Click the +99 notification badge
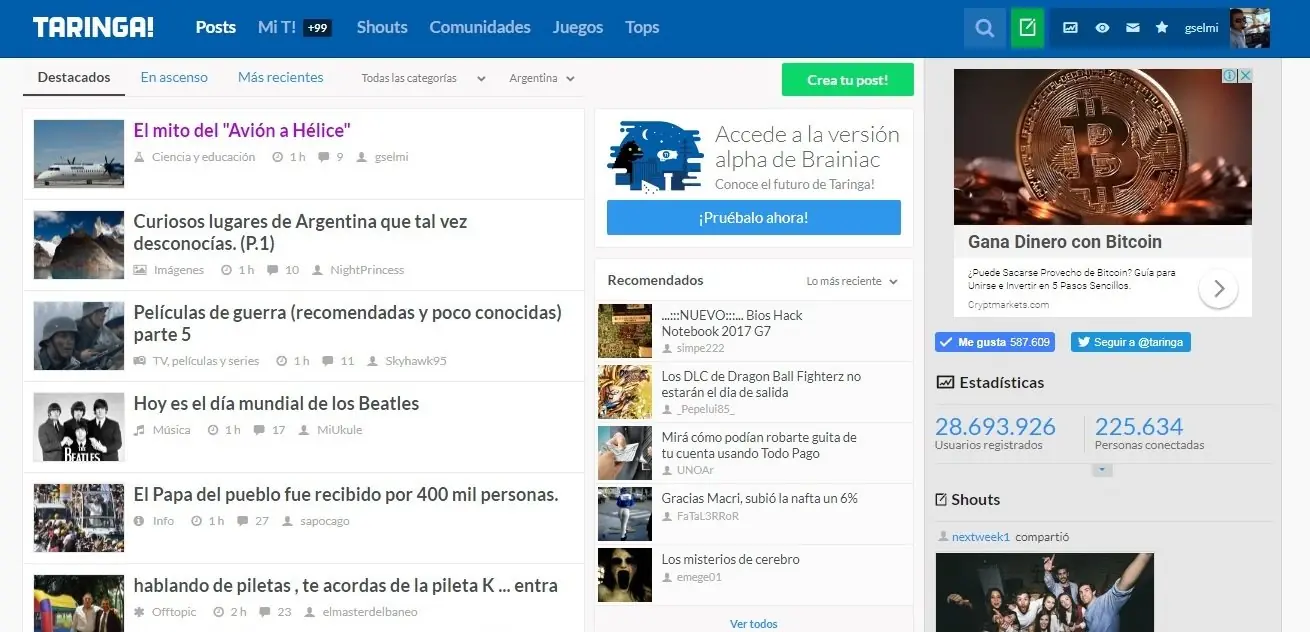1310x632 pixels. [318, 28]
